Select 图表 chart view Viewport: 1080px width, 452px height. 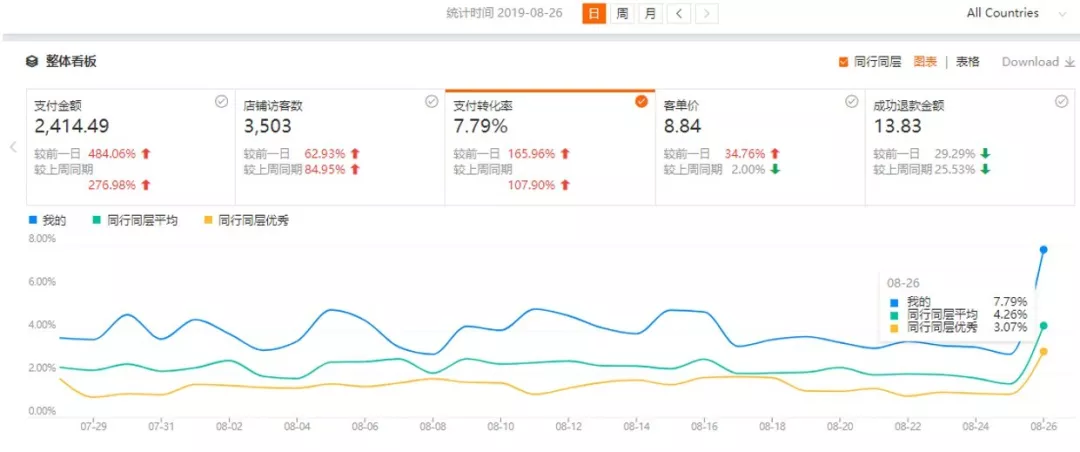pyautogui.click(x=925, y=62)
